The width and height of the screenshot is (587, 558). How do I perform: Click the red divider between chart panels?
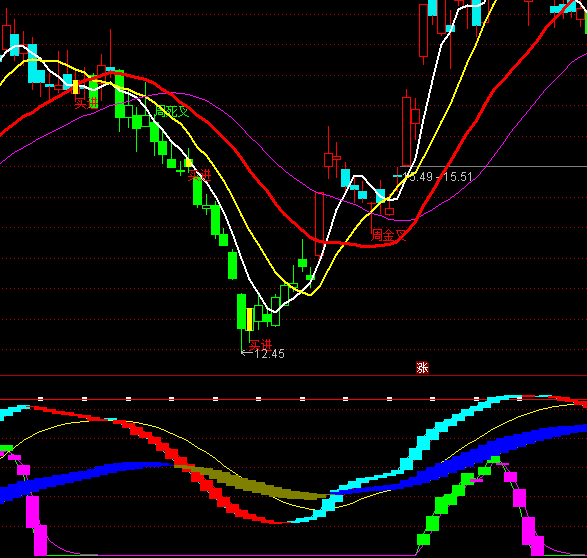[x=294, y=375]
